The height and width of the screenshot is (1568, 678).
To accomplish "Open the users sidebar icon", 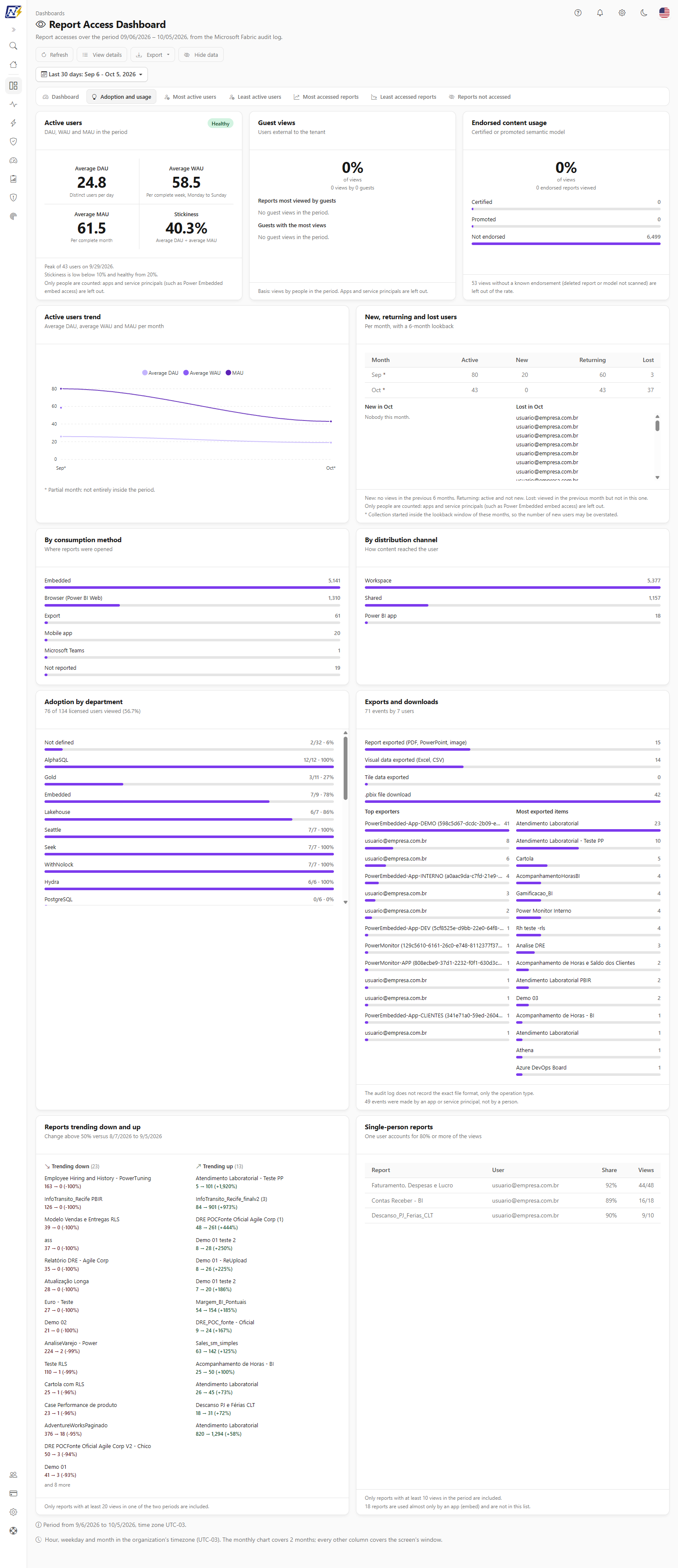I will (14, 1475).
